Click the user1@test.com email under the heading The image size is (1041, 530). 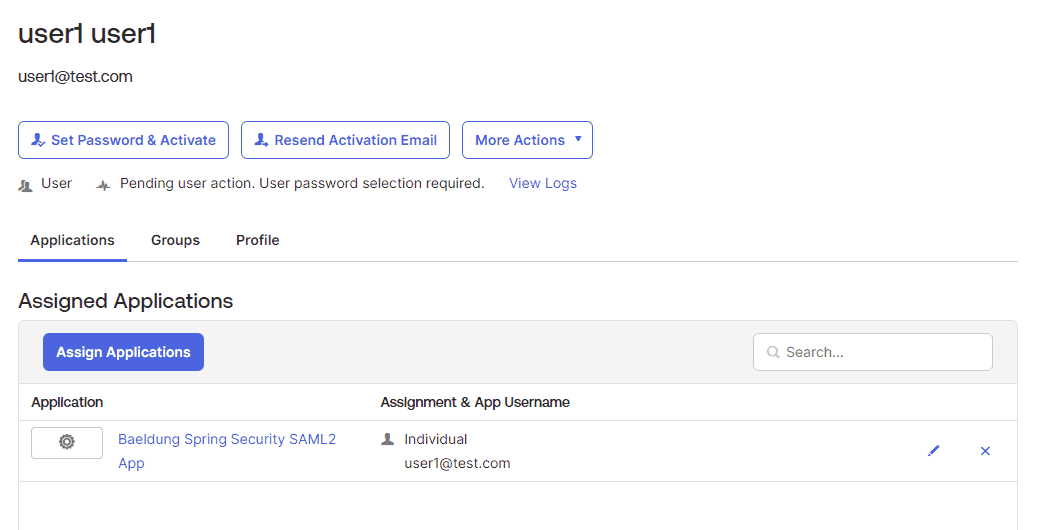tap(75, 76)
